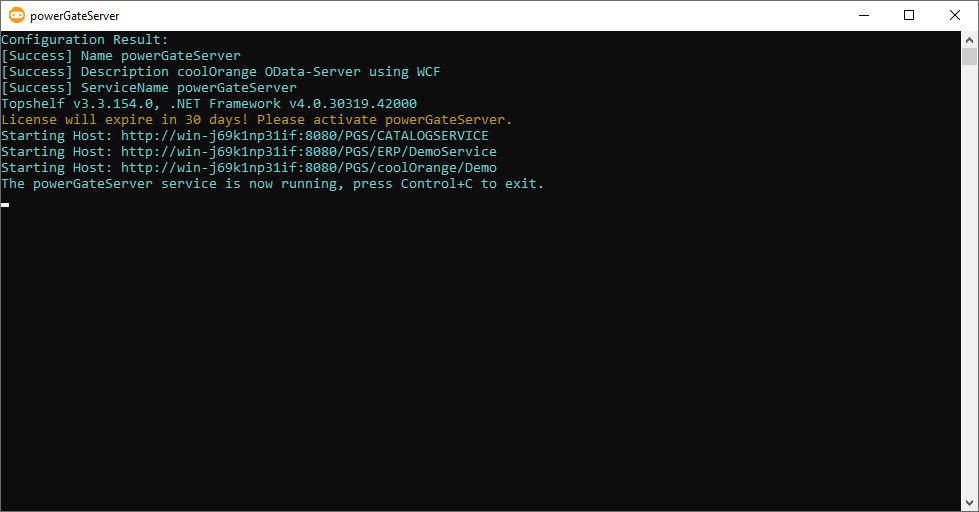Click the blinking console cursor
This screenshot has height=512, width=979.
(5, 204)
